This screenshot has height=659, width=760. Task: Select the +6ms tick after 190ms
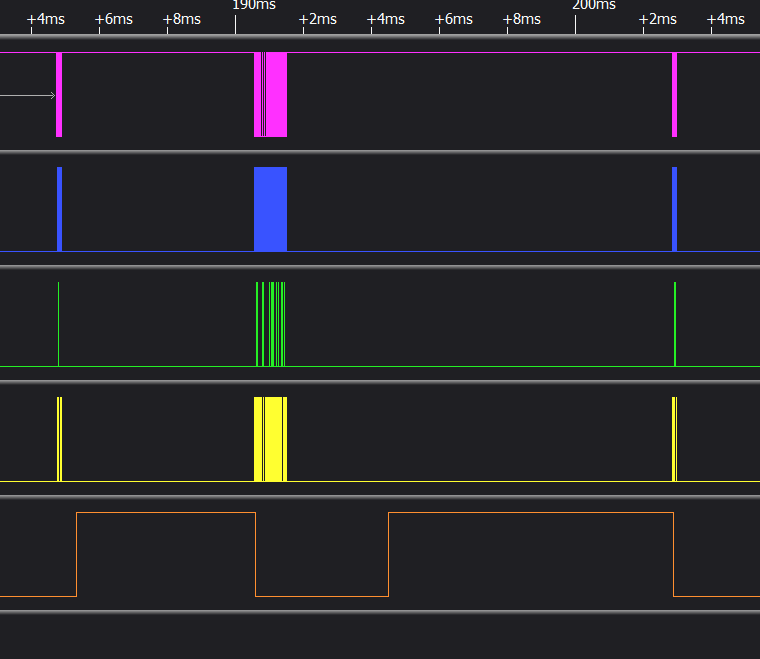point(453,19)
